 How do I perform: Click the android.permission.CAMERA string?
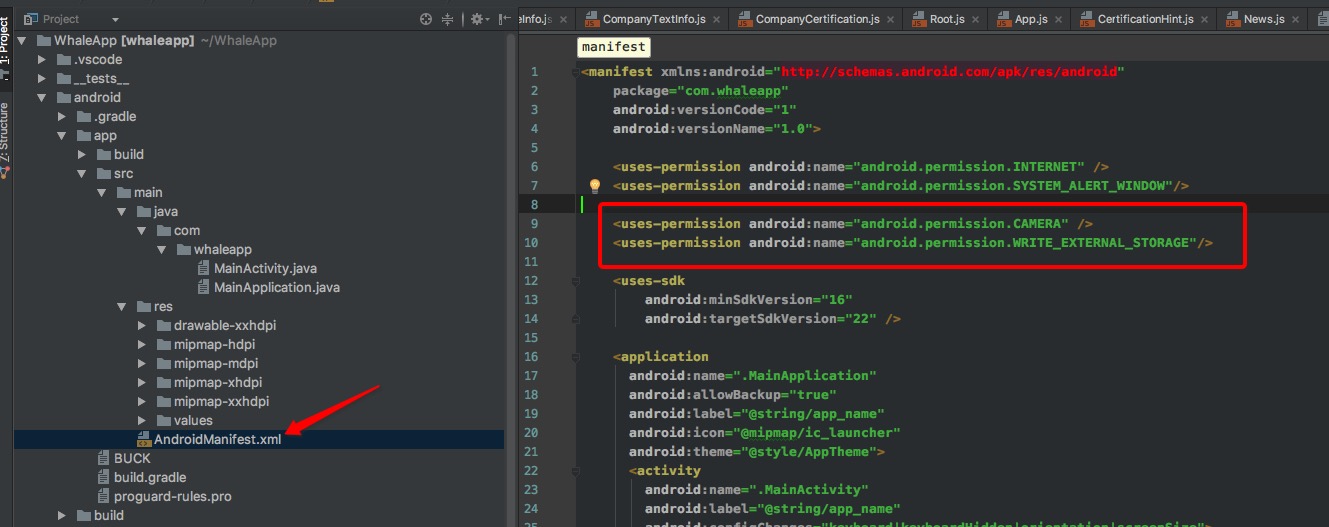(x=961, y=224)
